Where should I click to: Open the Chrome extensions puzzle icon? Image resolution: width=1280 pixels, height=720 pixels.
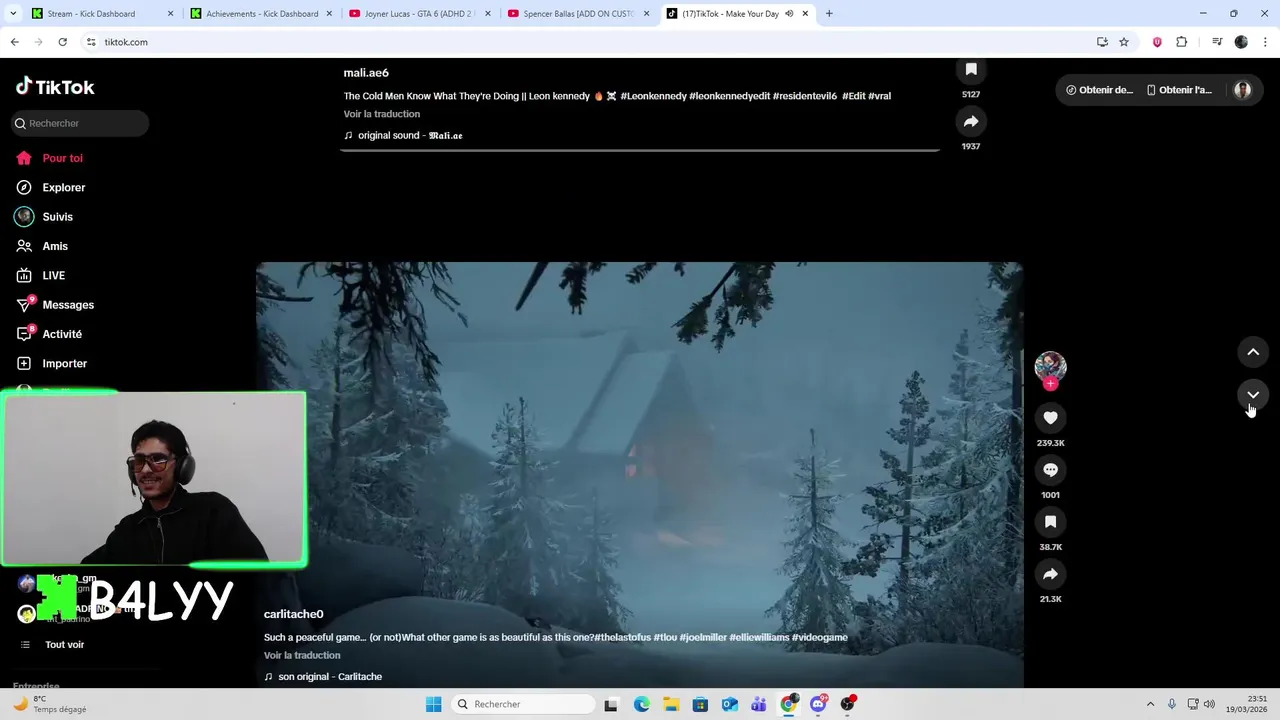1182,42
